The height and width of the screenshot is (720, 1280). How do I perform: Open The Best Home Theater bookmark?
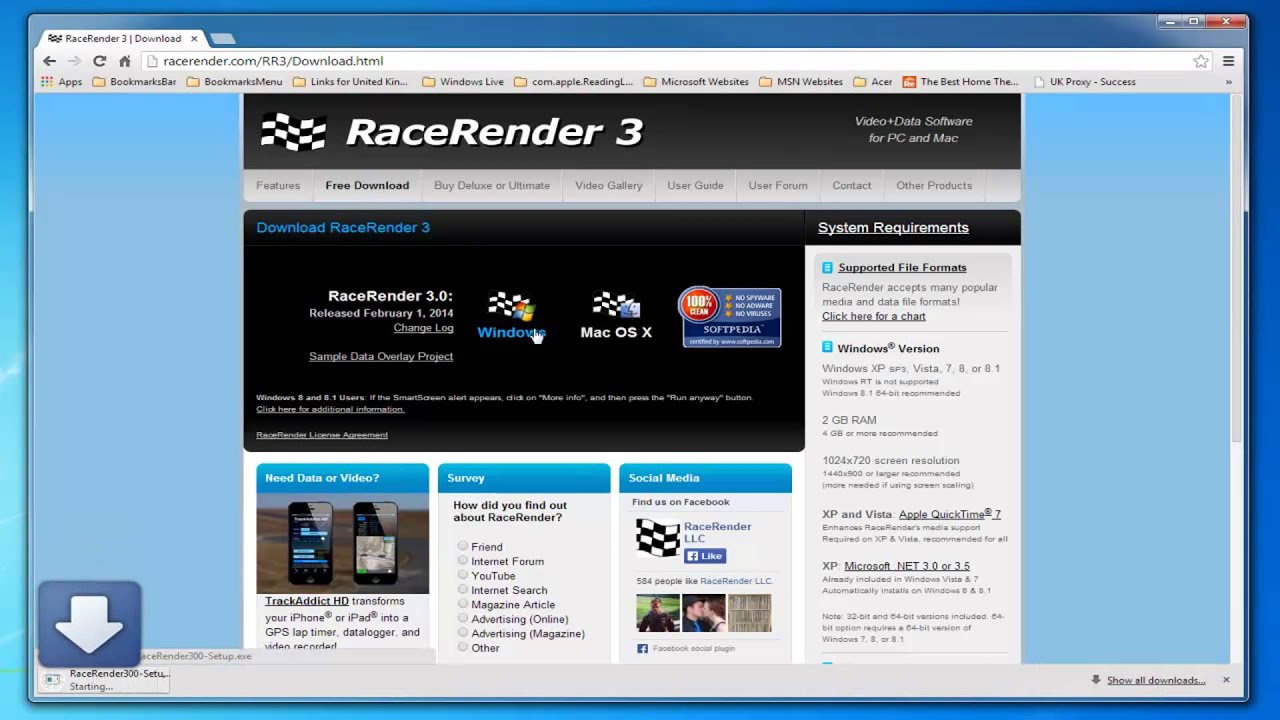tap(960, 82)
